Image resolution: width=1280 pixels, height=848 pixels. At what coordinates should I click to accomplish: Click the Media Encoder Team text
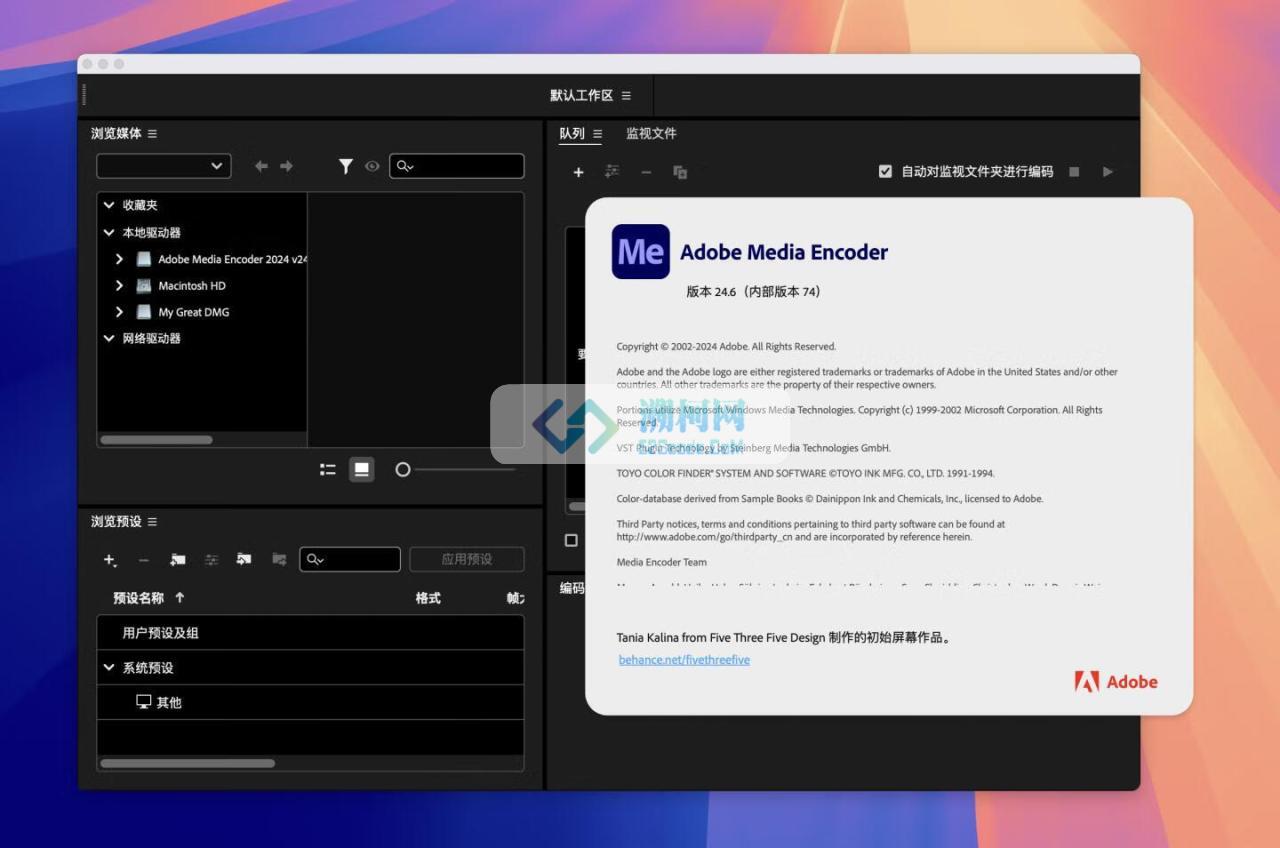pos(662,562)
